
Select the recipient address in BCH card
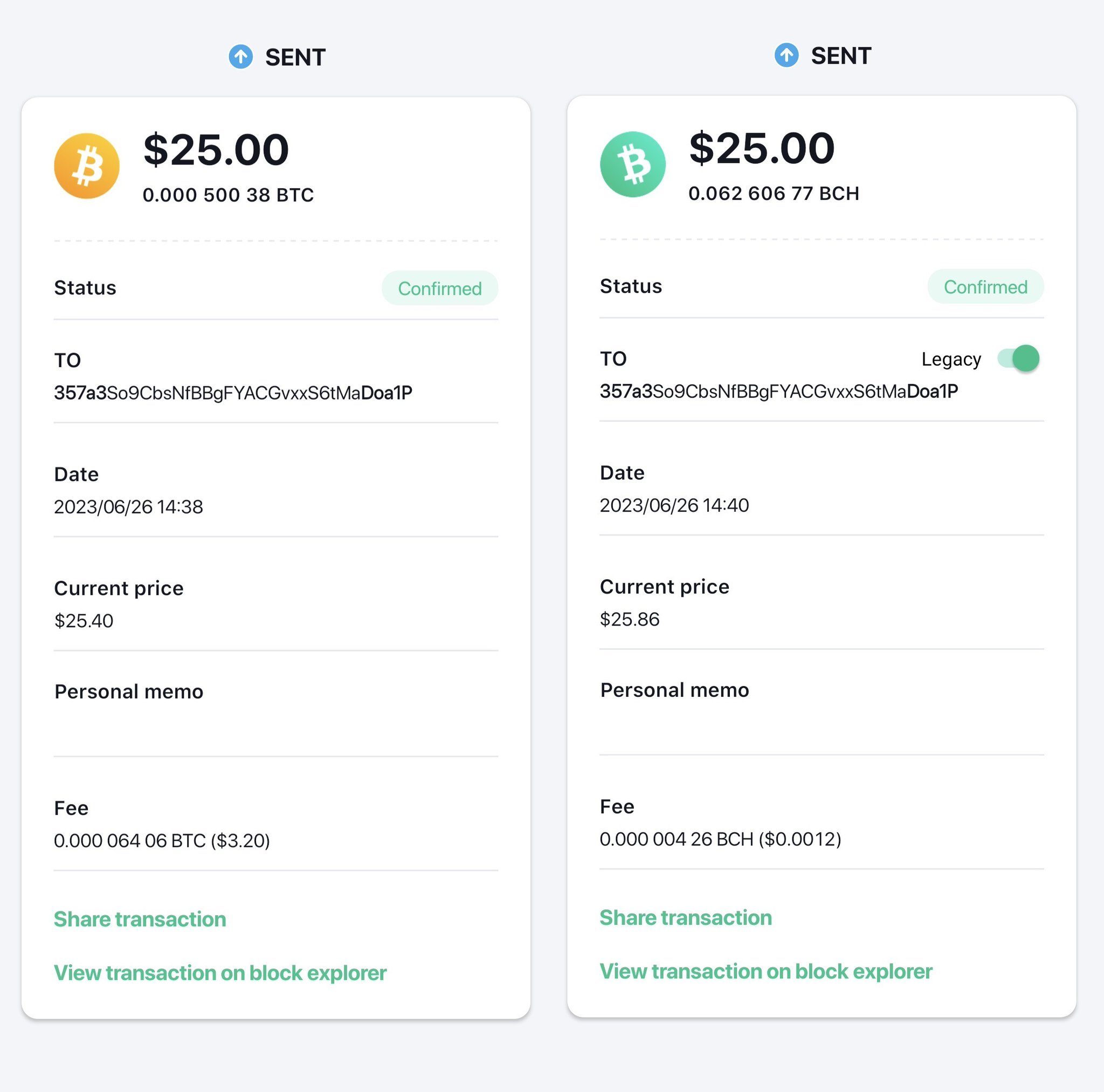pos(779,391)
